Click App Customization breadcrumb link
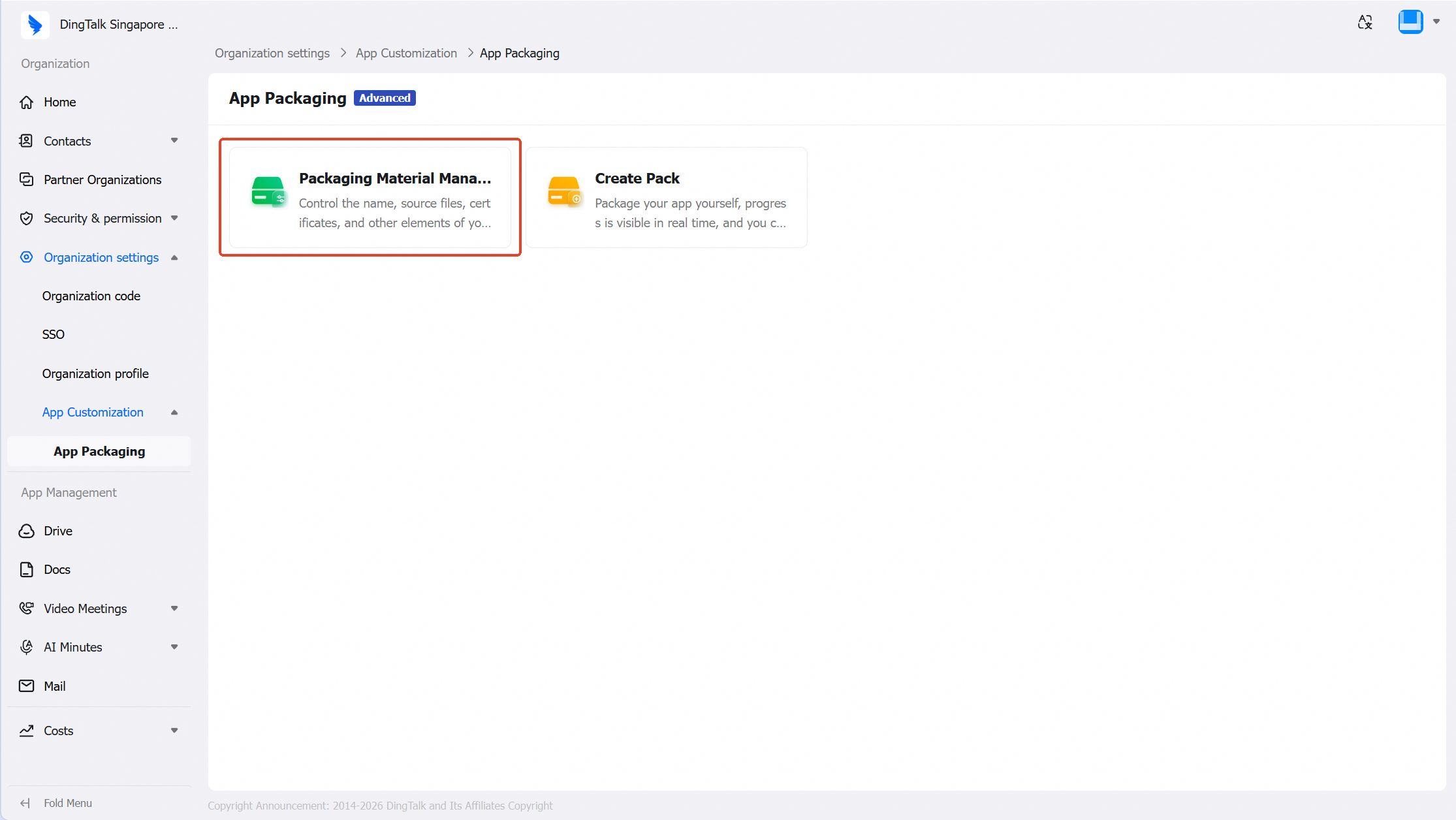 coord(406,54)
